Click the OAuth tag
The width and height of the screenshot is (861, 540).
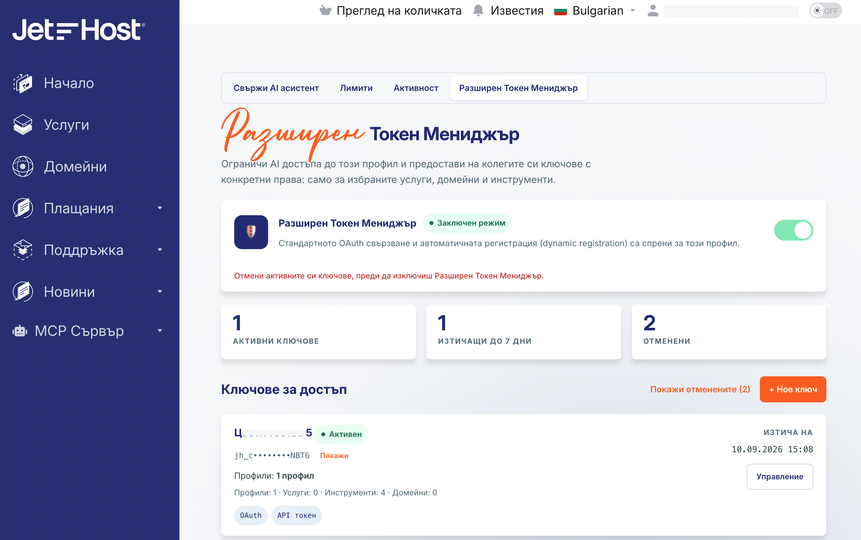tap(251, 515)
